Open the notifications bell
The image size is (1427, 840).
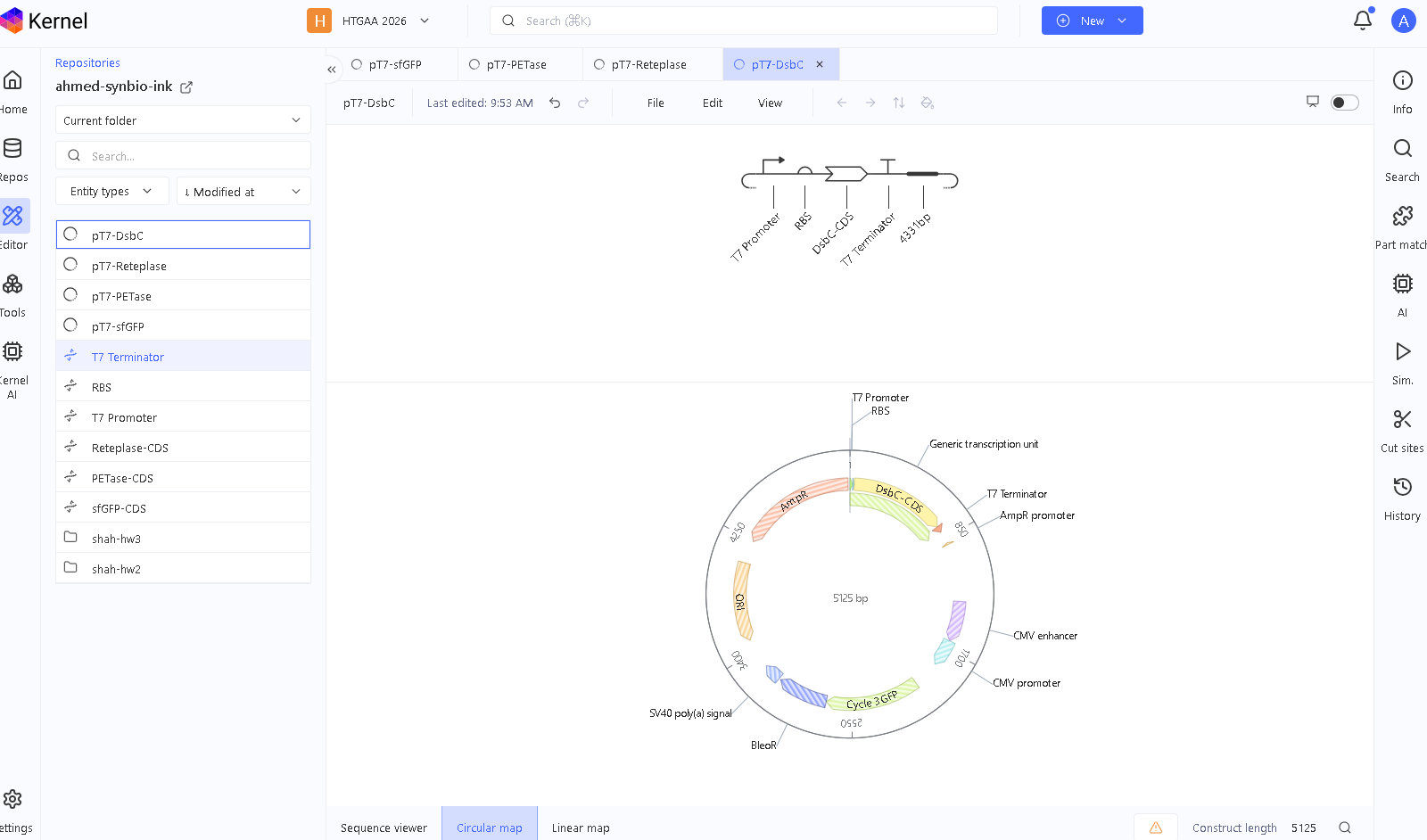(x=1363, y=21)
